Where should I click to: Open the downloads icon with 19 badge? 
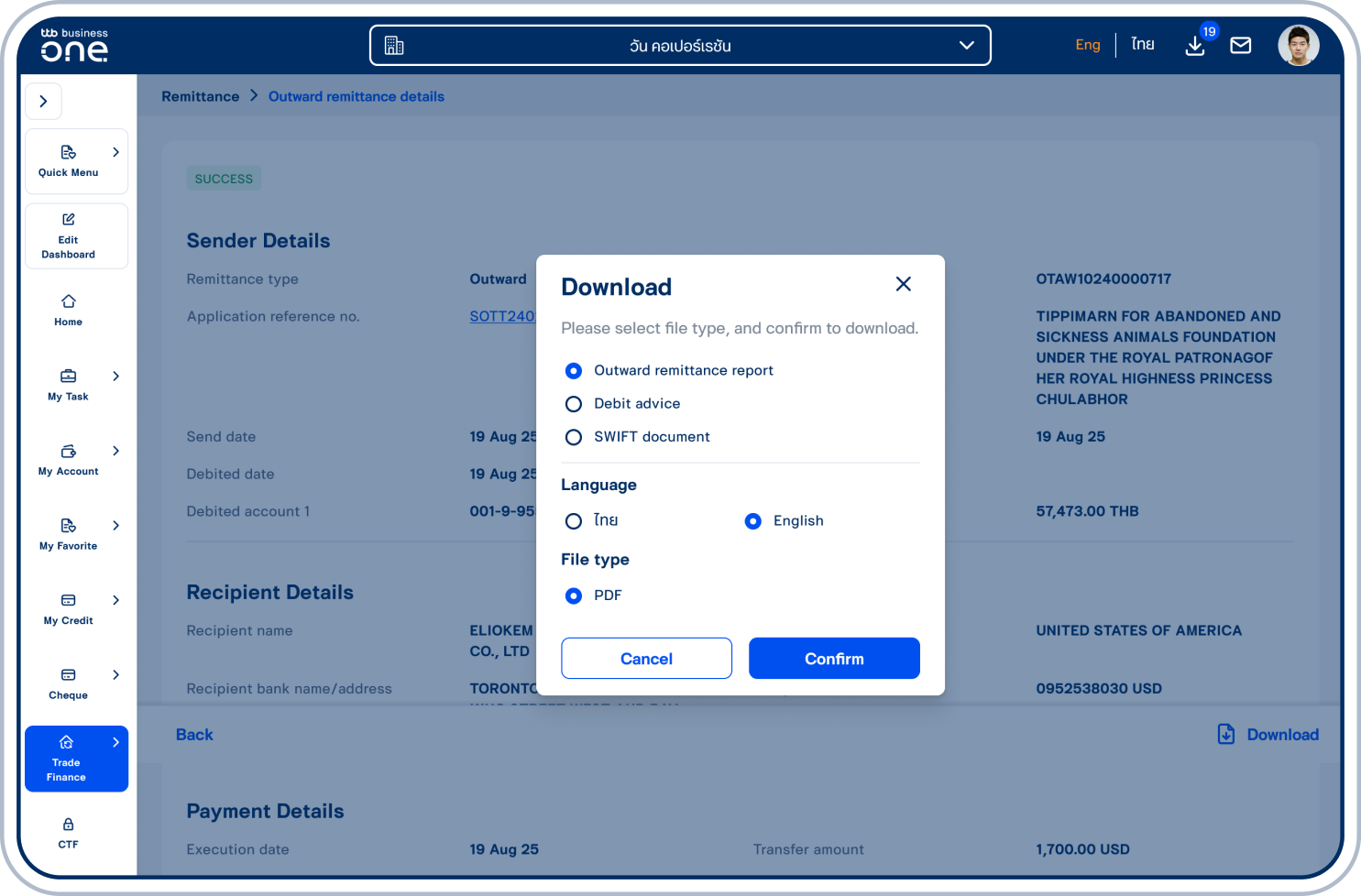click(x=1195, y=46)
